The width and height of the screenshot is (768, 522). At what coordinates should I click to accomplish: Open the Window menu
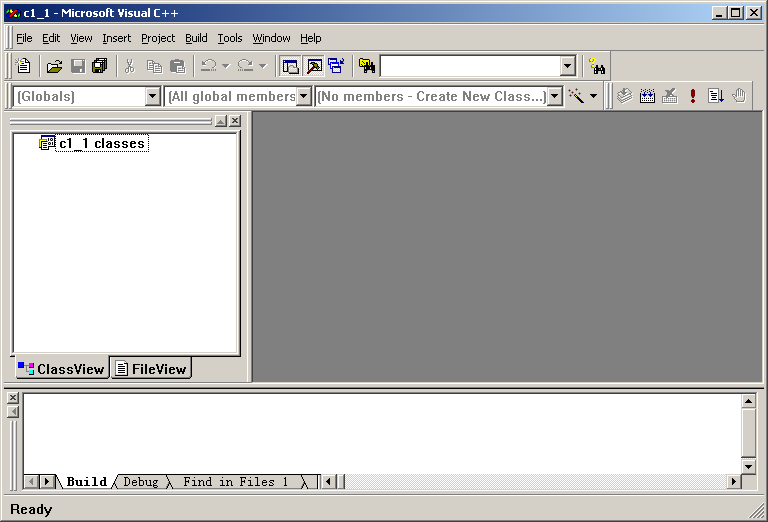[x=271, y=38]
